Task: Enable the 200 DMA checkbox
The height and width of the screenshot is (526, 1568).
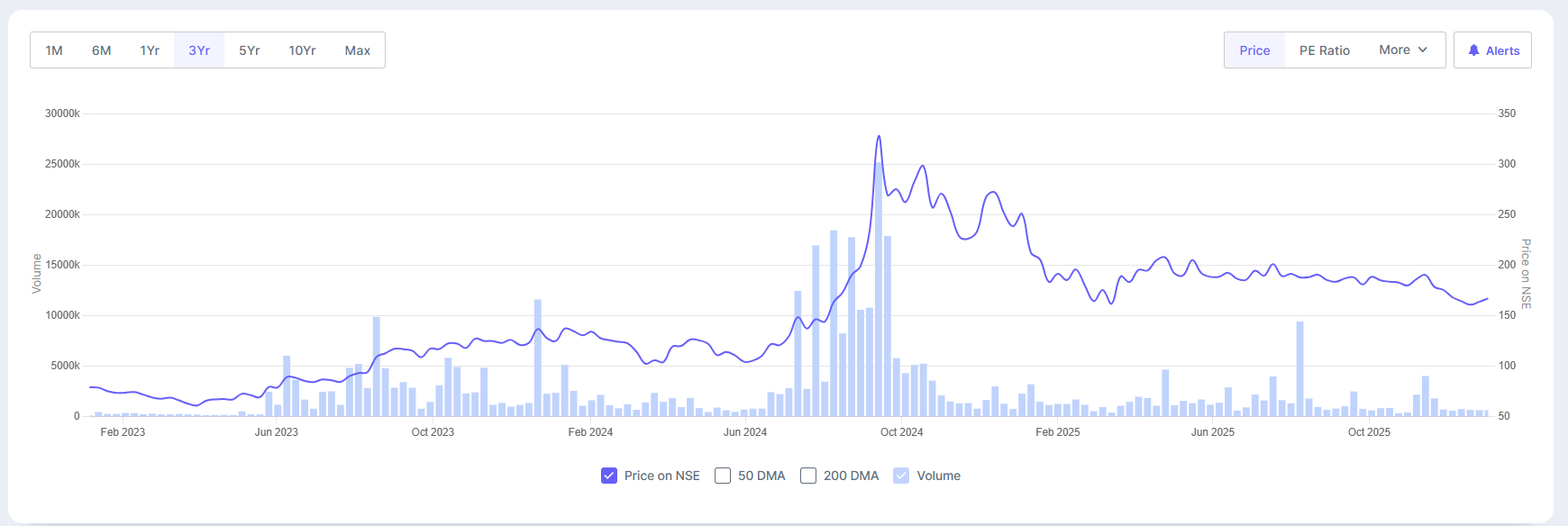Action: point(808,476)
